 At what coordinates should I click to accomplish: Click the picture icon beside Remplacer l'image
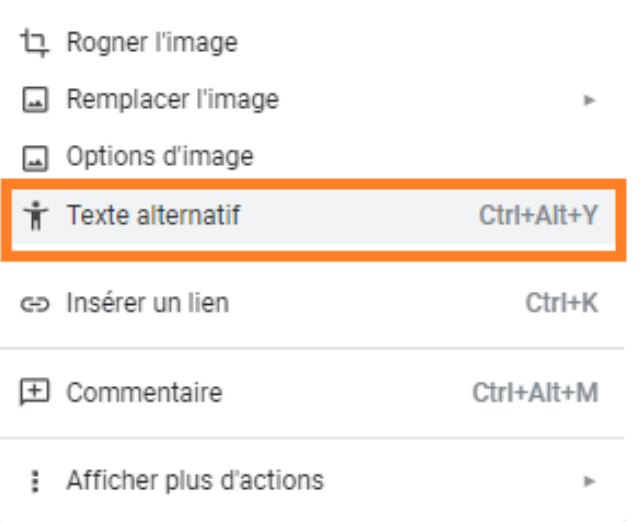(35, 100)
